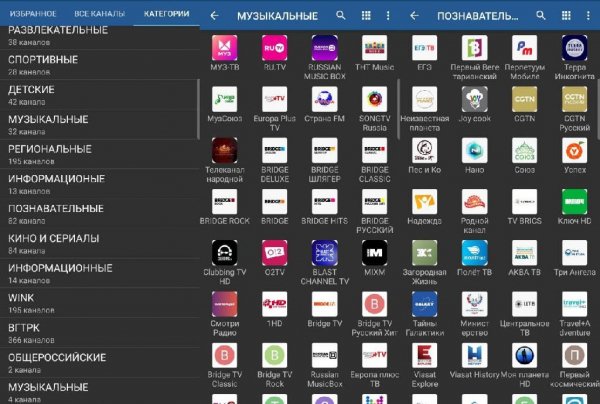This screenshot has width=600, height=404.
Task: Open more options menu in МУЗЫКАЛЬНЫЕ panel
Action: [x=388, y=15]
